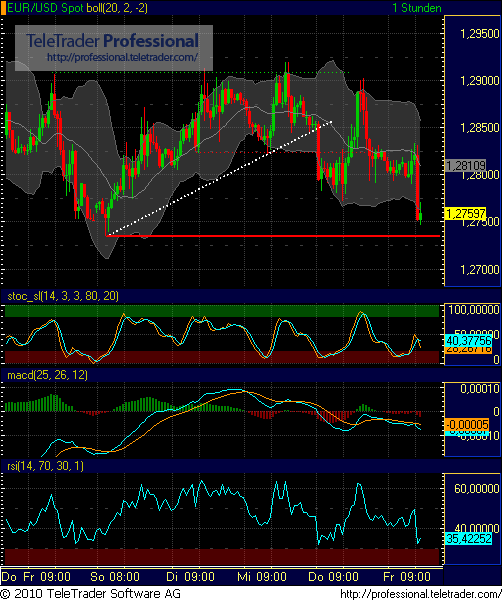Click the '1,29500' price axis label

(x=479, y=34)
